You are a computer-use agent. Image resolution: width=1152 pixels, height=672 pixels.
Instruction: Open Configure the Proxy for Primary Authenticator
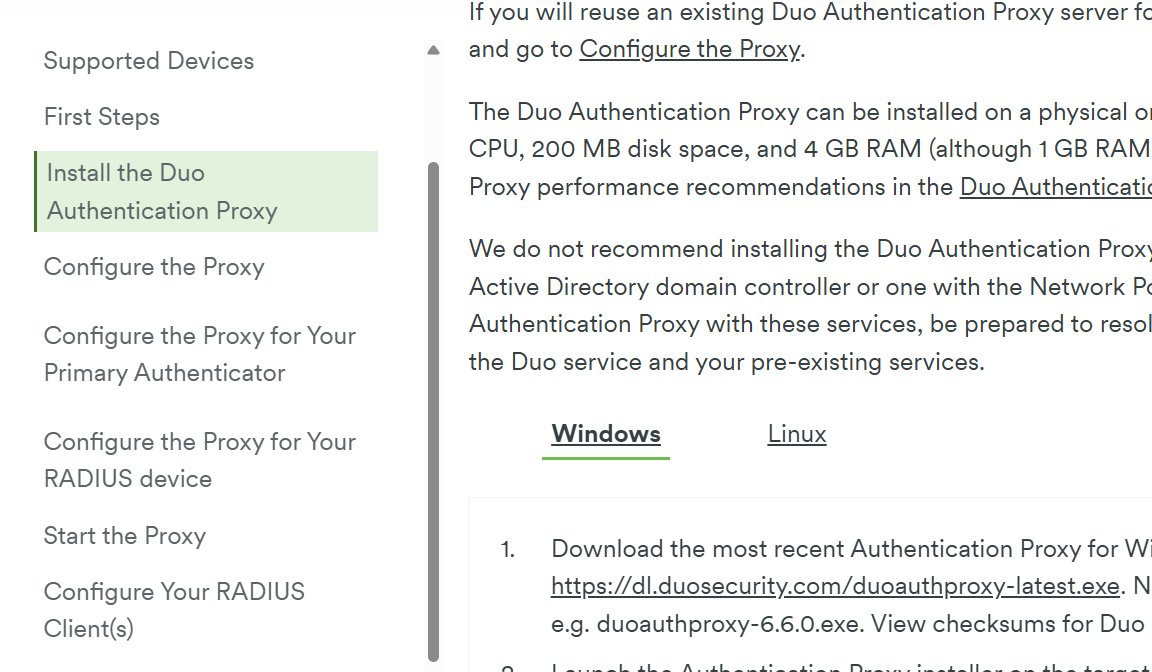tap(200, 354)
